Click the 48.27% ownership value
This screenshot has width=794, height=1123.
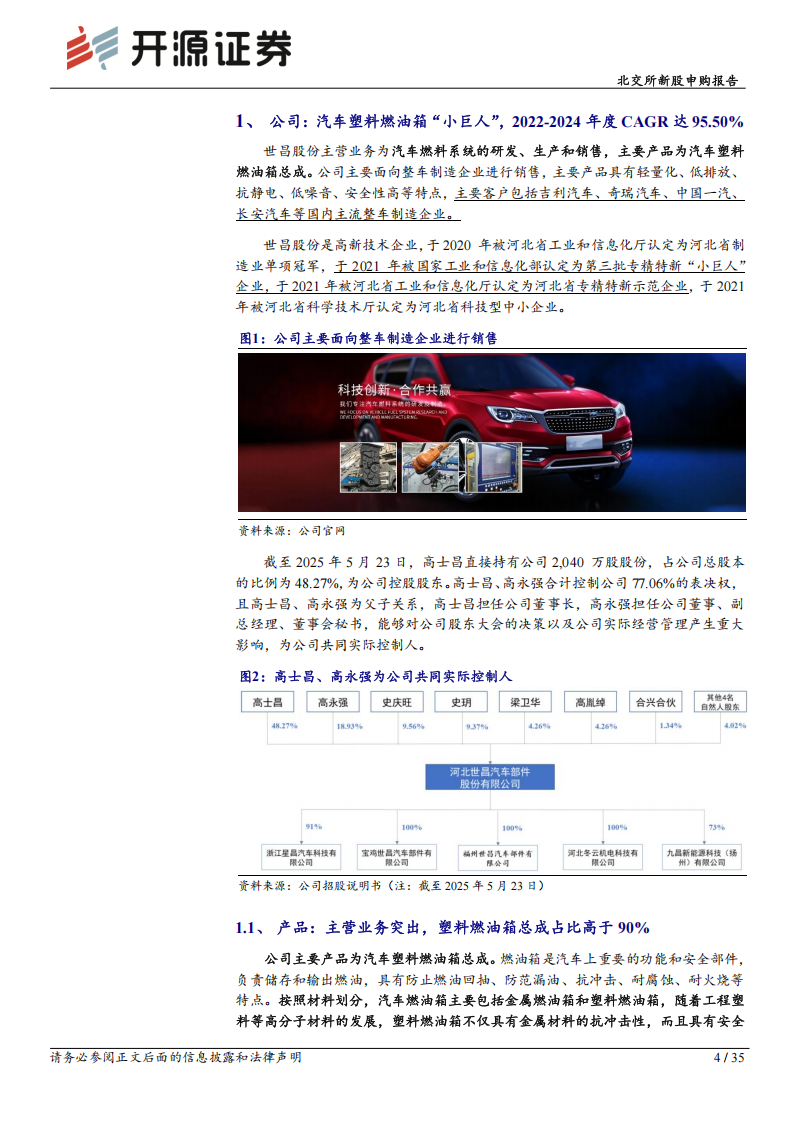point(284,726)
